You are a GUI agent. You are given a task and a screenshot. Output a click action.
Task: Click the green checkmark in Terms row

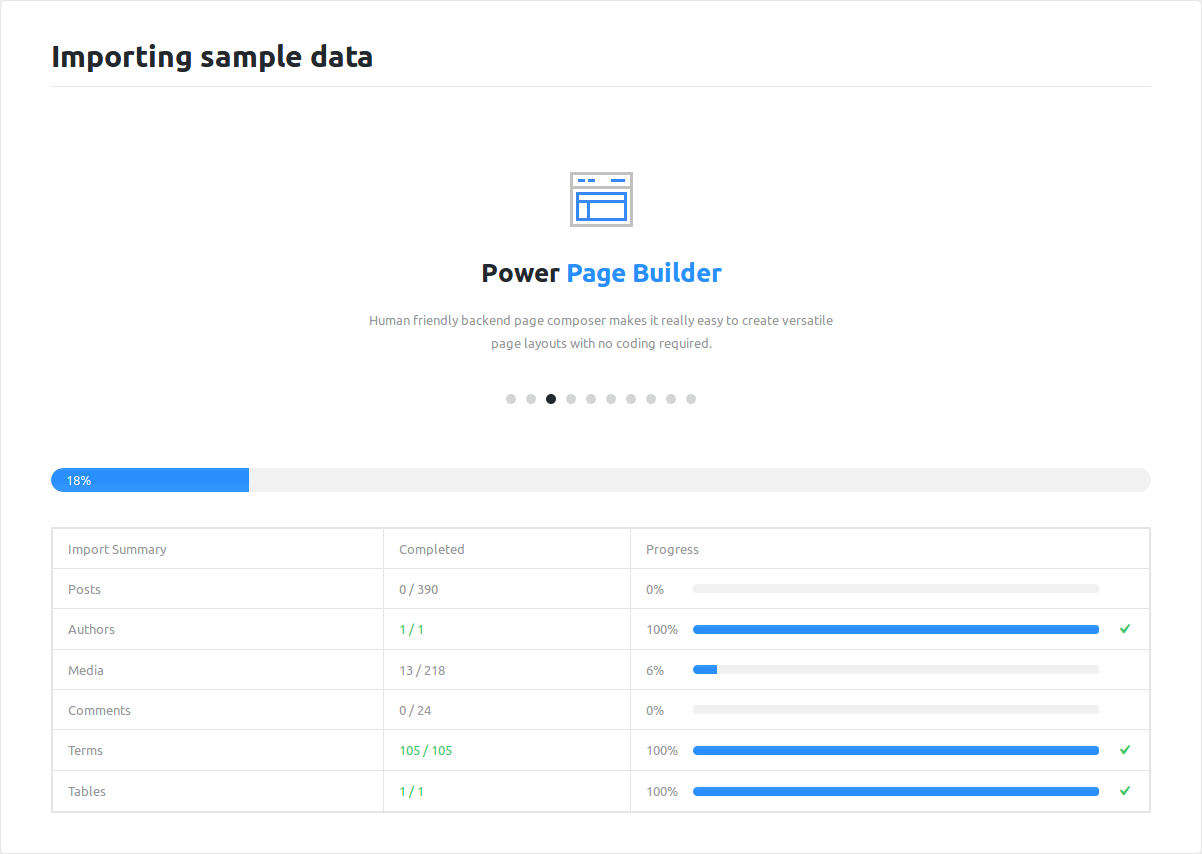point(1125,750)
